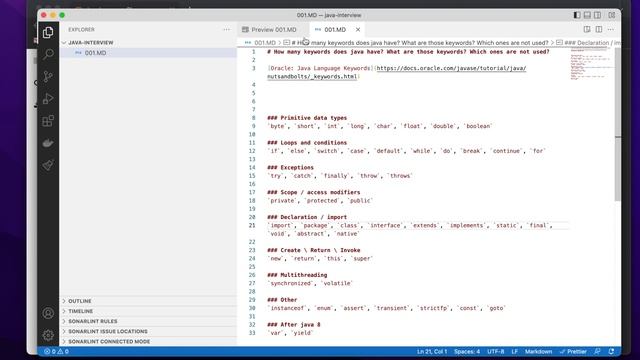The width and height of the screenshot is (640, 360).
Task: Expand the SonarLint Rules section
Action: 93,321
